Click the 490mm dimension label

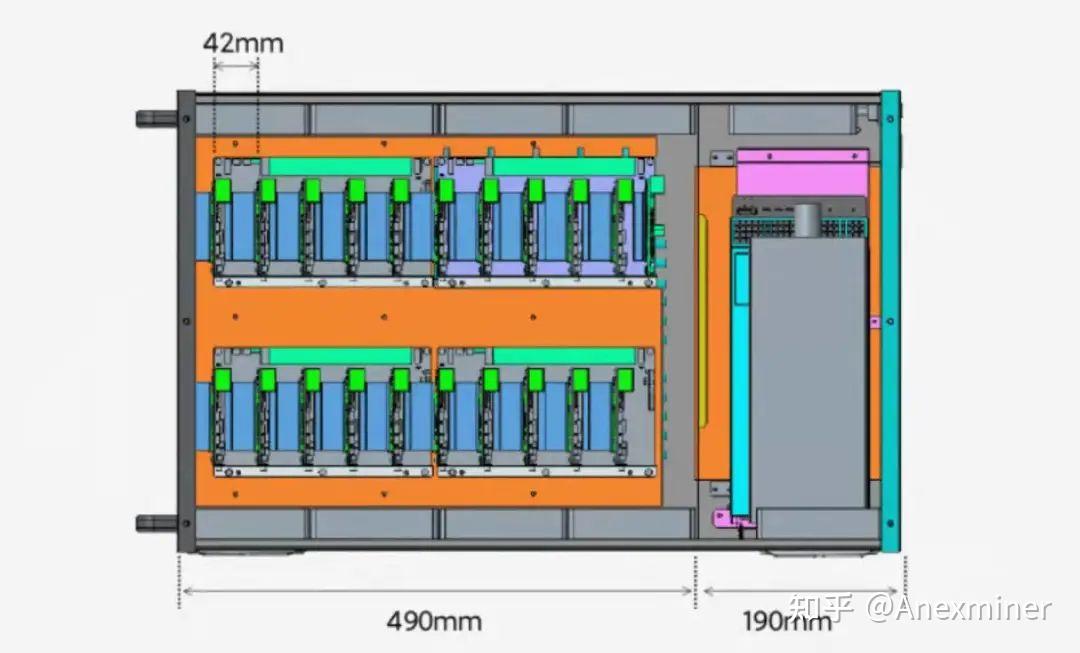[x=434, y=621]
